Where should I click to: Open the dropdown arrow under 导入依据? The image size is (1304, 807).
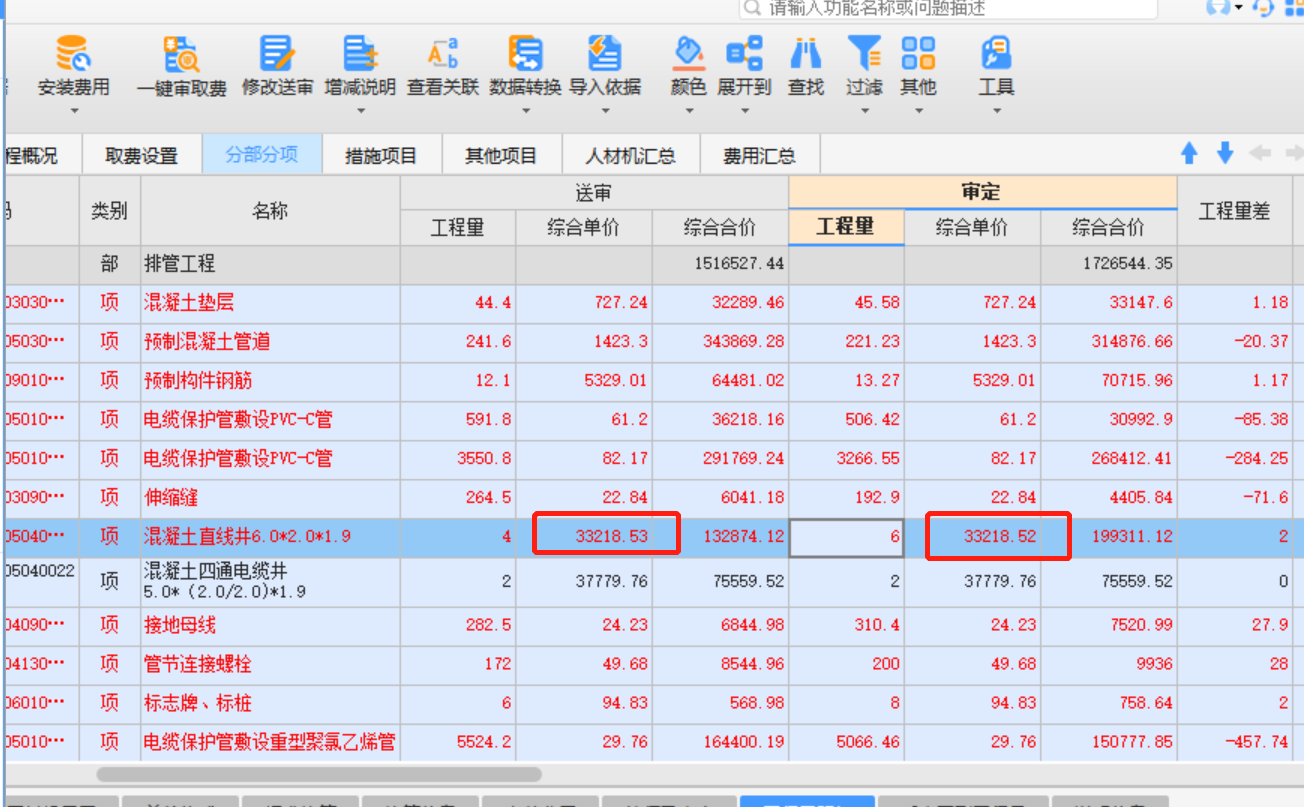point(604,111)
